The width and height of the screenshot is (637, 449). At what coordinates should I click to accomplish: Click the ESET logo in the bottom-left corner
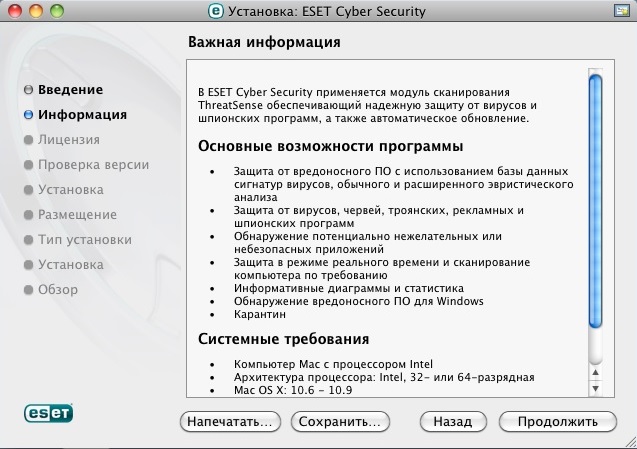tap(48, 413)
